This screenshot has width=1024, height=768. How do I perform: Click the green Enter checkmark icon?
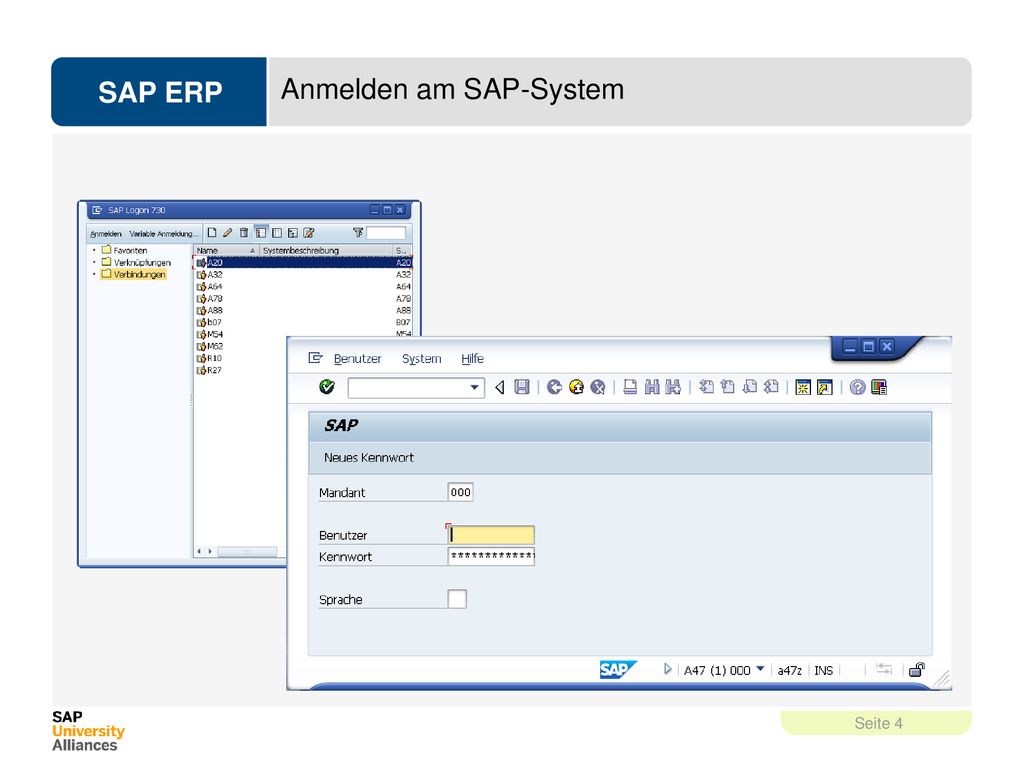pos(327,387)
